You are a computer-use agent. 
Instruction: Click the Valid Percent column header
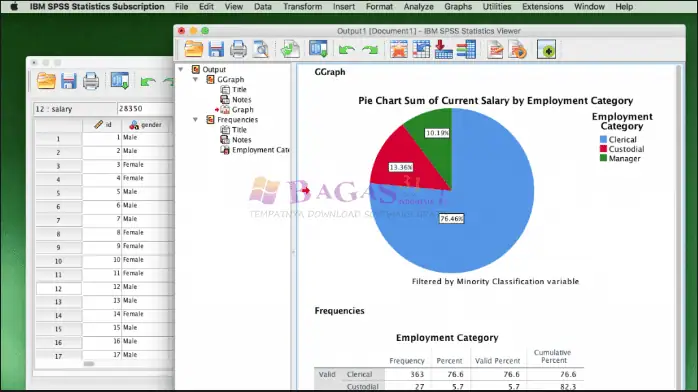[497, 360]
